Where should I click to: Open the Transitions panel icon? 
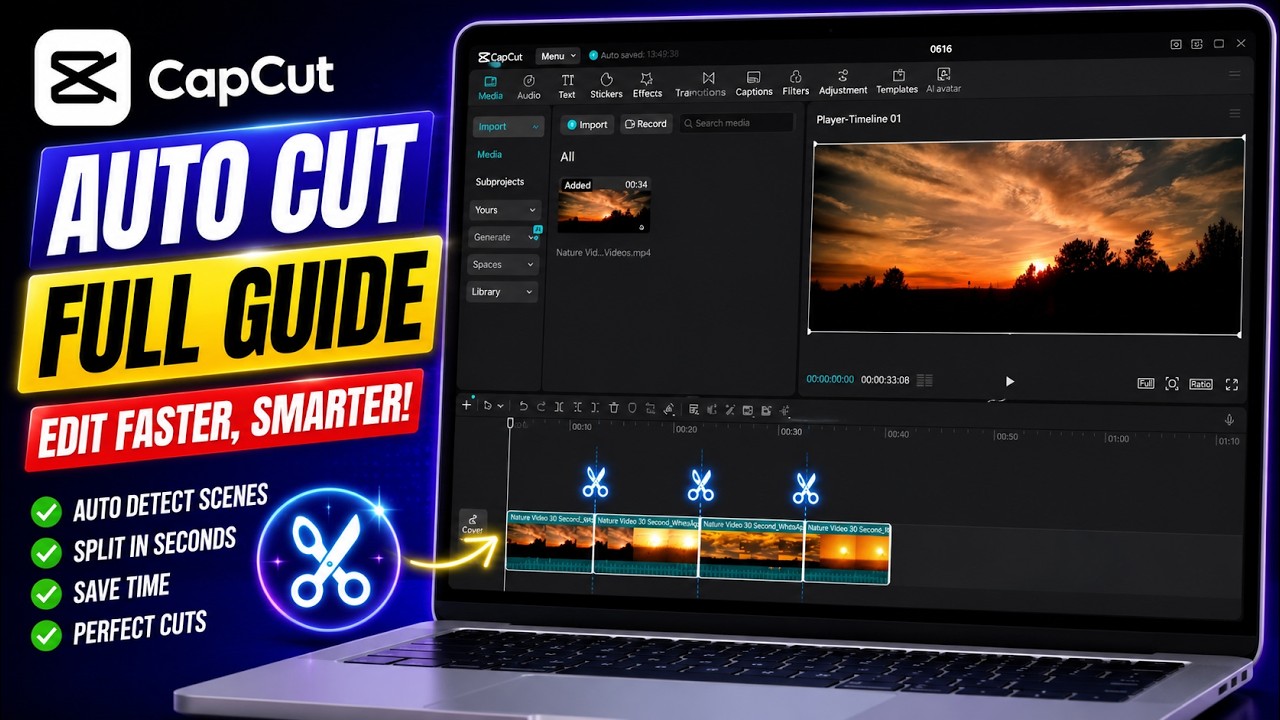point(708,78)
